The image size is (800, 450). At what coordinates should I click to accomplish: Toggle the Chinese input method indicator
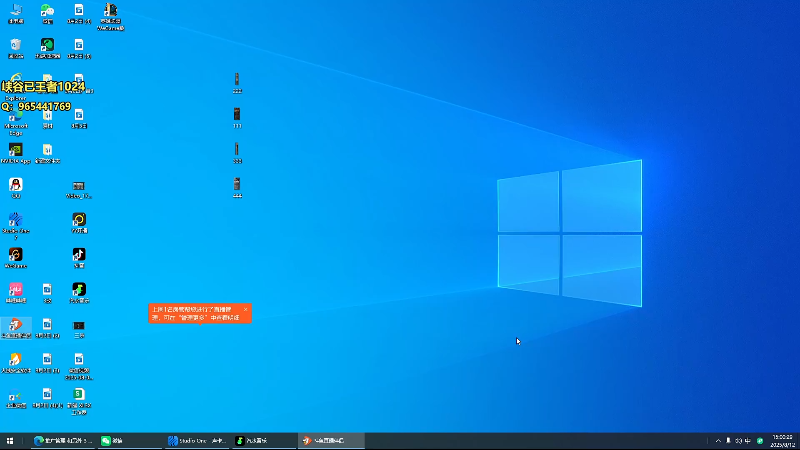(x=747, y=441)
